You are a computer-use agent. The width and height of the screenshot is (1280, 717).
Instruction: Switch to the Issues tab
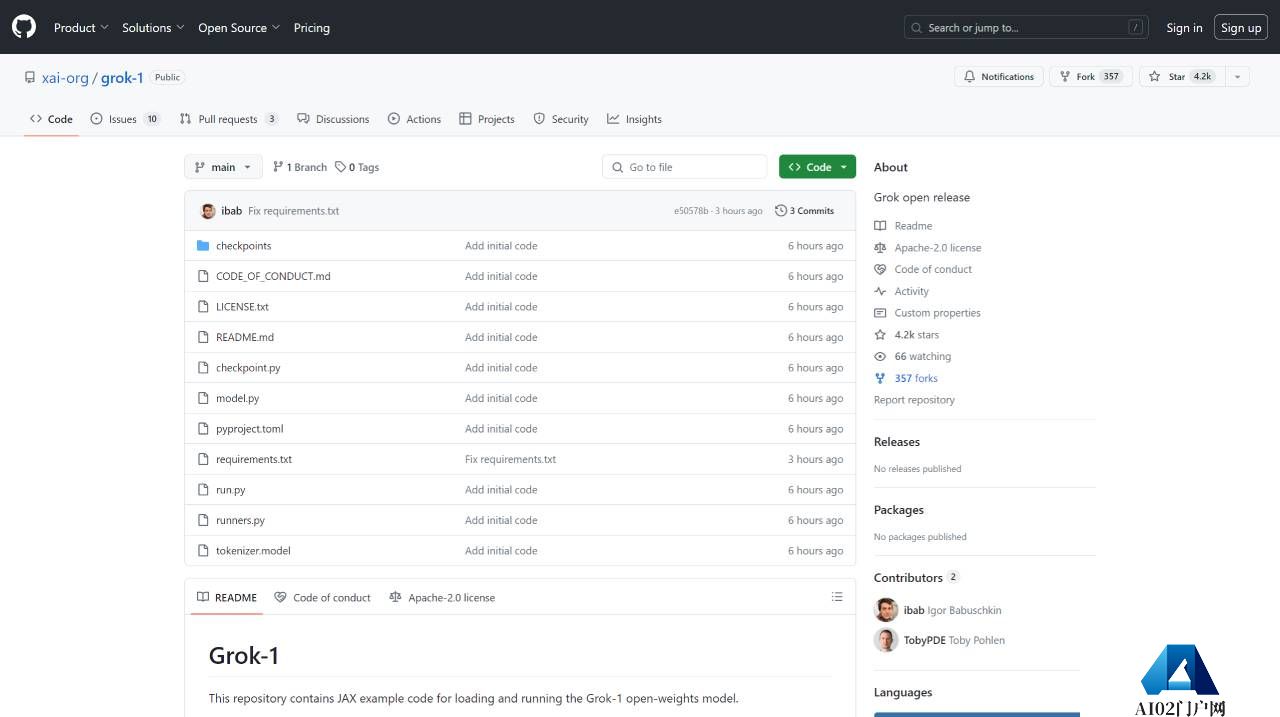click(125, 119)
